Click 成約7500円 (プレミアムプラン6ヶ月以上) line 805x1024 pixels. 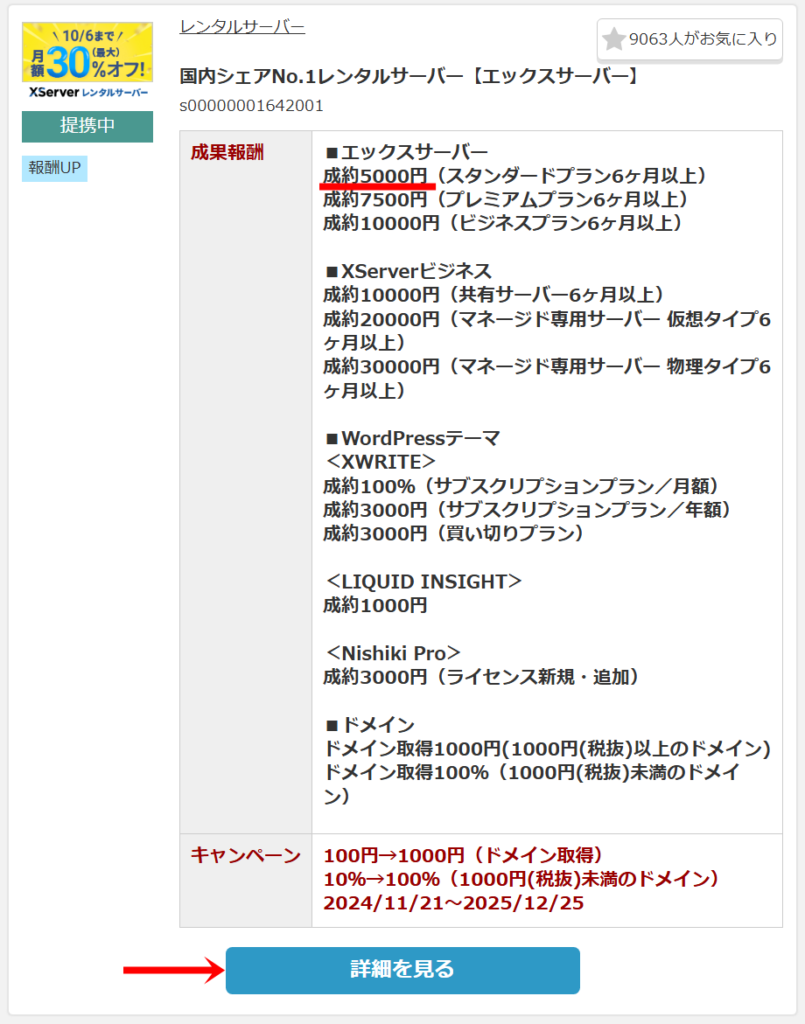pos(506,199)
